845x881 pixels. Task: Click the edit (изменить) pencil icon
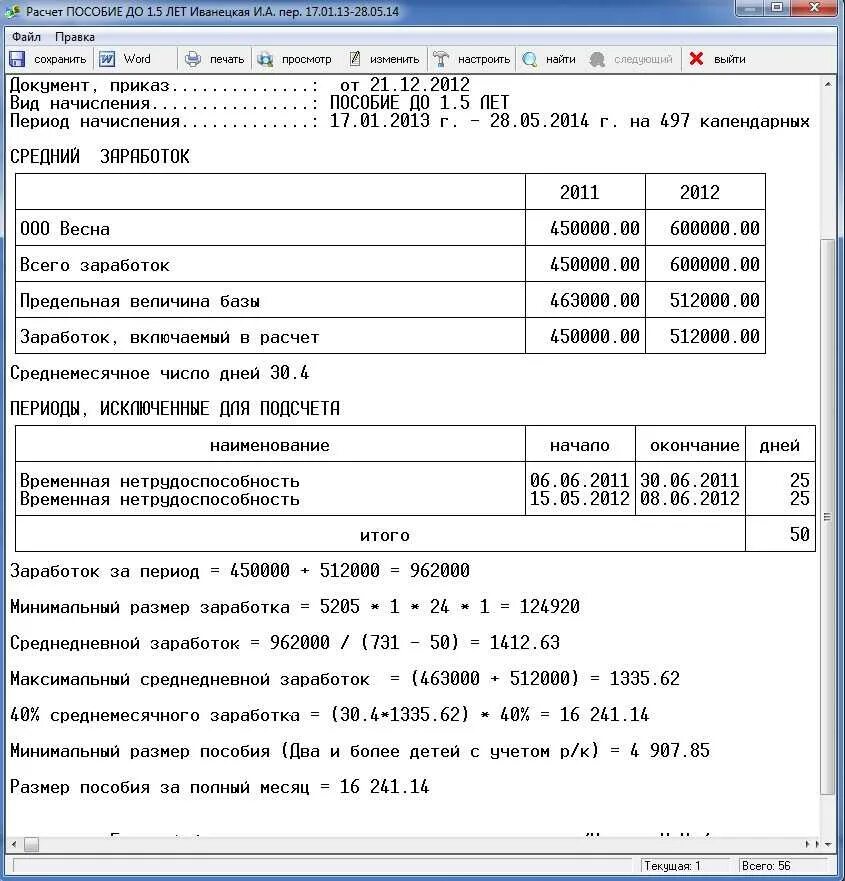pos(355,59)
